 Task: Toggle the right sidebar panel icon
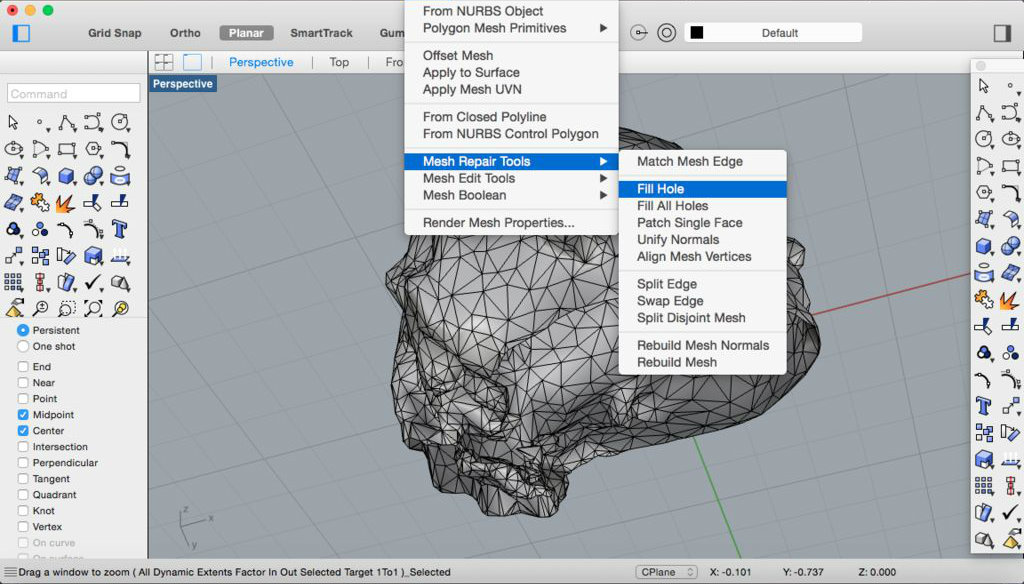click(x=1002, y=33)
